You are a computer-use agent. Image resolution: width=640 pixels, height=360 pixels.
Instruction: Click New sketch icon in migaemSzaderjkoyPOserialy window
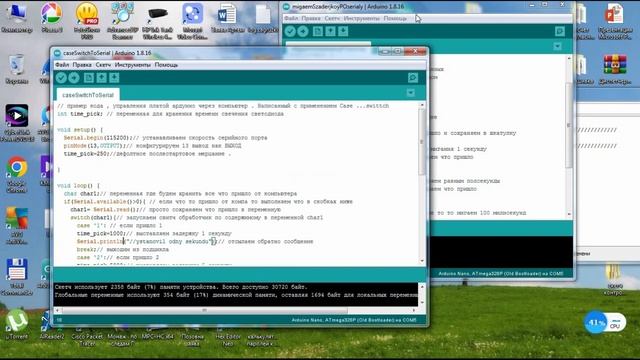pos(318,31)
